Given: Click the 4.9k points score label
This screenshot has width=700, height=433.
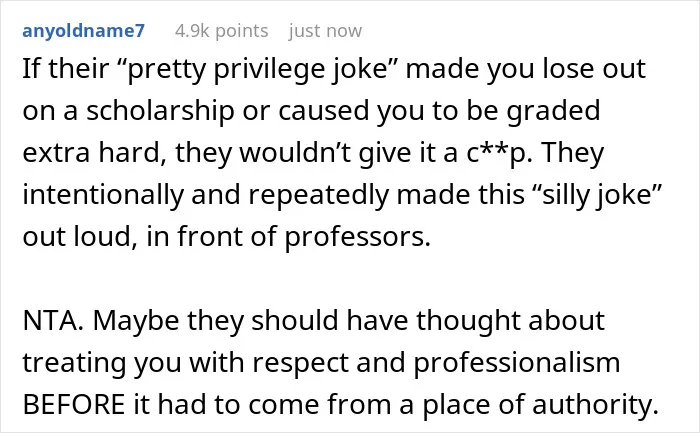Looking at the screenshot, I should (221, 31).
